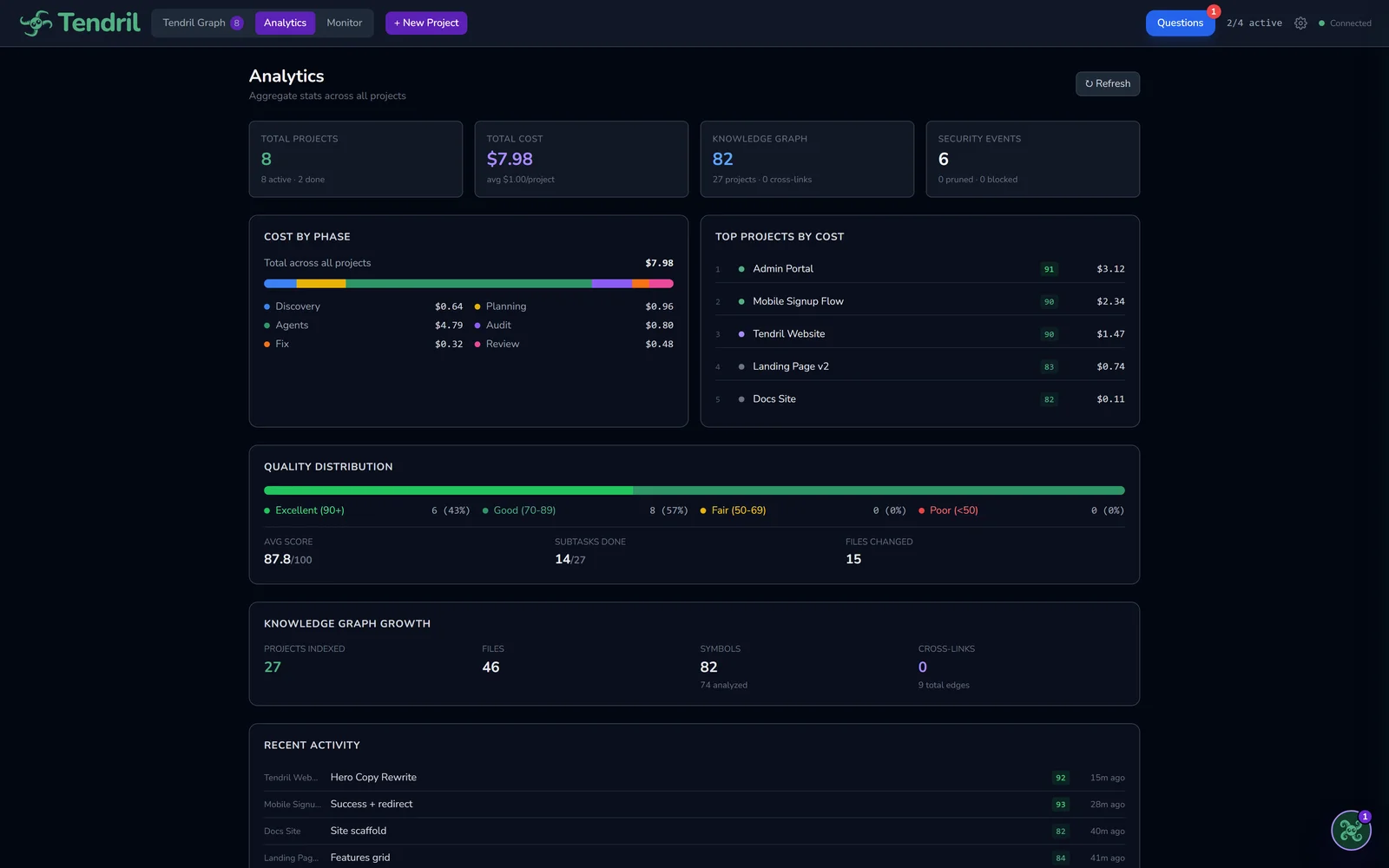Viewport: 1389px width, 868px height.
Task: Switch to the Tendril Graph tab
Action: click(x=194, y=23)
